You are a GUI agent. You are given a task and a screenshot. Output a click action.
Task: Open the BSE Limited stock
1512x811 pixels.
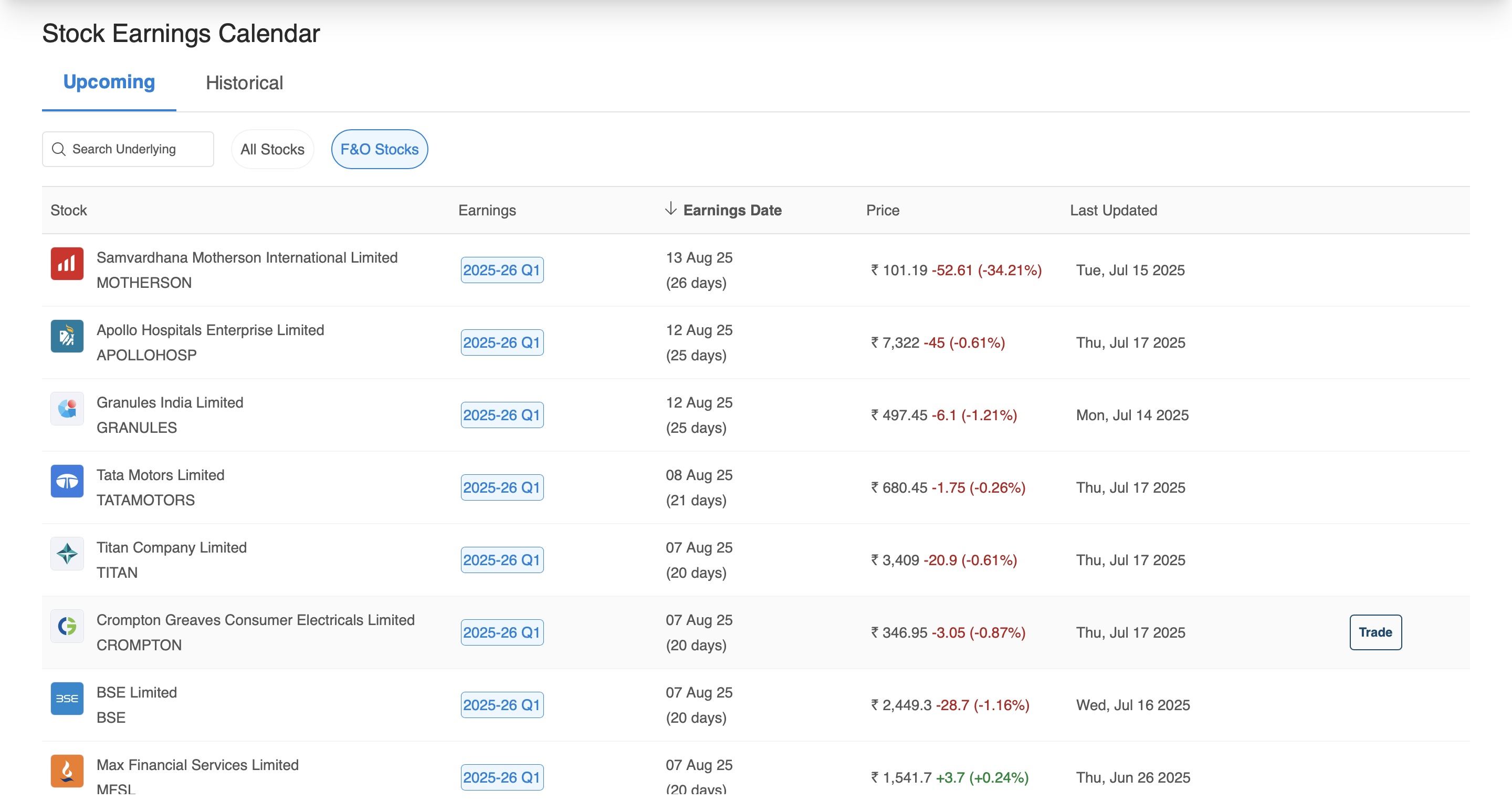tap(136, 693)
